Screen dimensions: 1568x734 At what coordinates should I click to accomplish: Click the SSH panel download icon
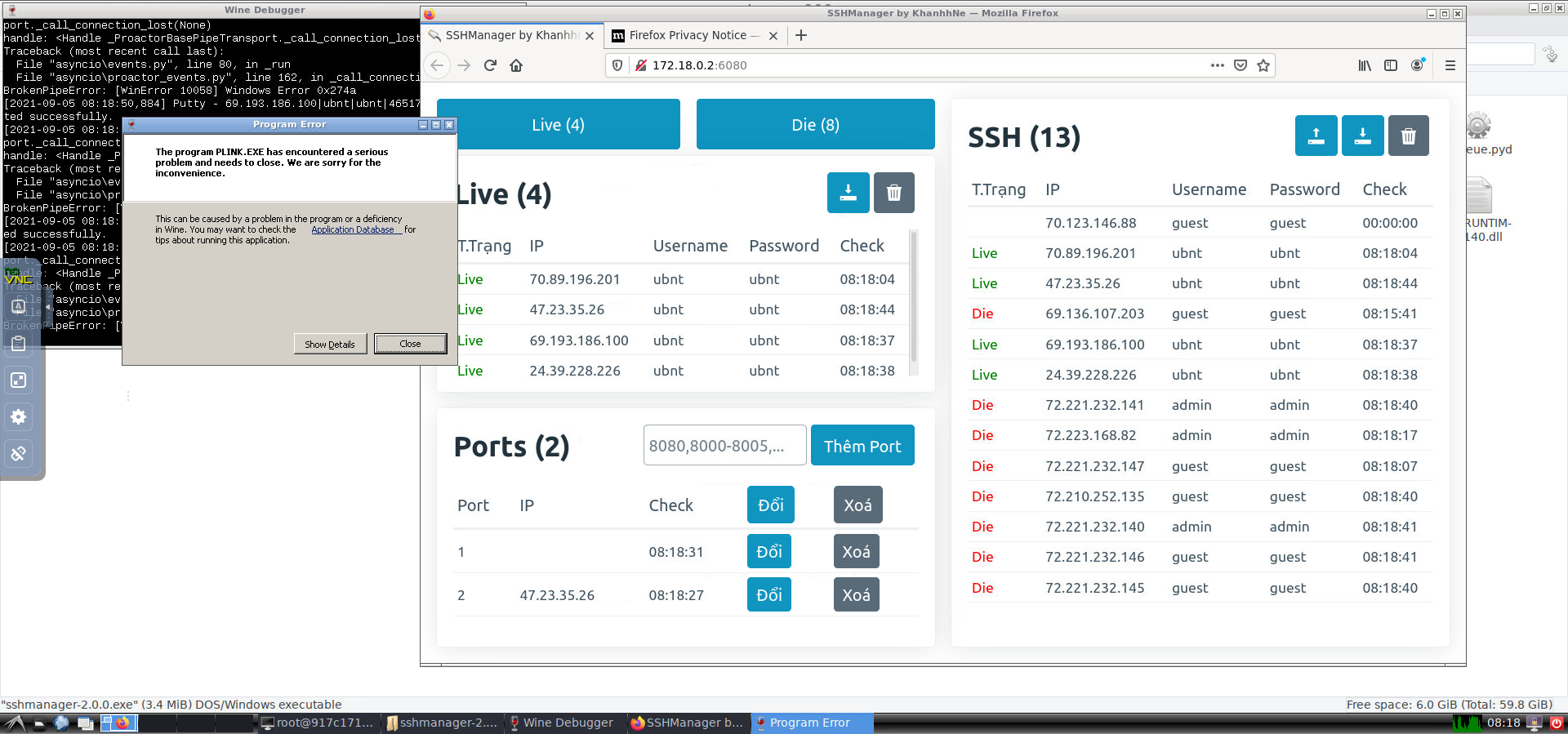click(1362, 136)
